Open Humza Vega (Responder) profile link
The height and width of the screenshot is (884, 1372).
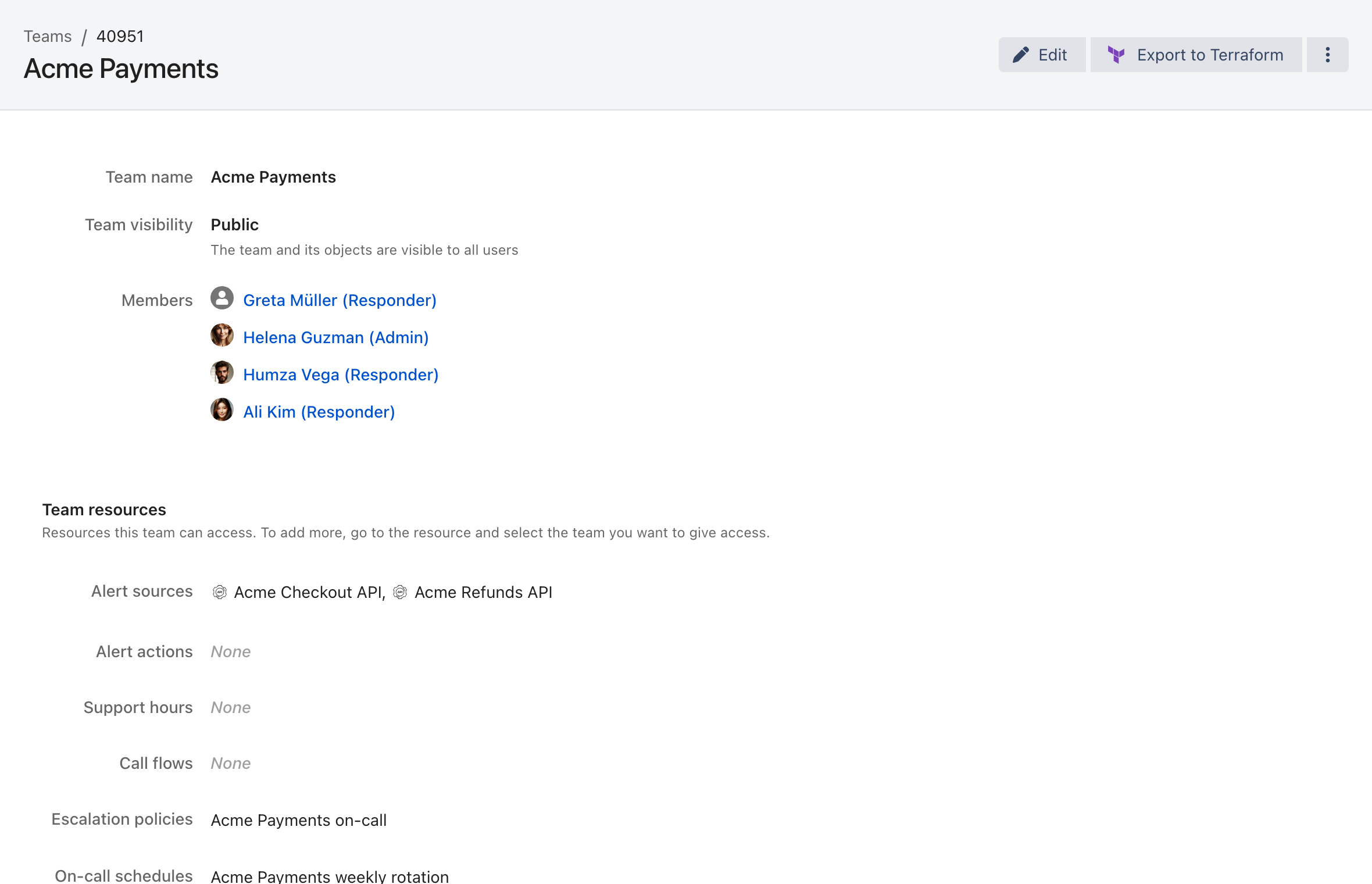pos(341,375)
